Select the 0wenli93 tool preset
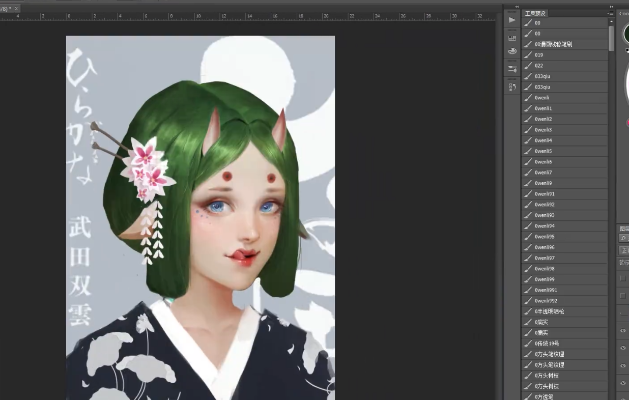This screenshot has width=629, height=400. click(x=565, y=215)
